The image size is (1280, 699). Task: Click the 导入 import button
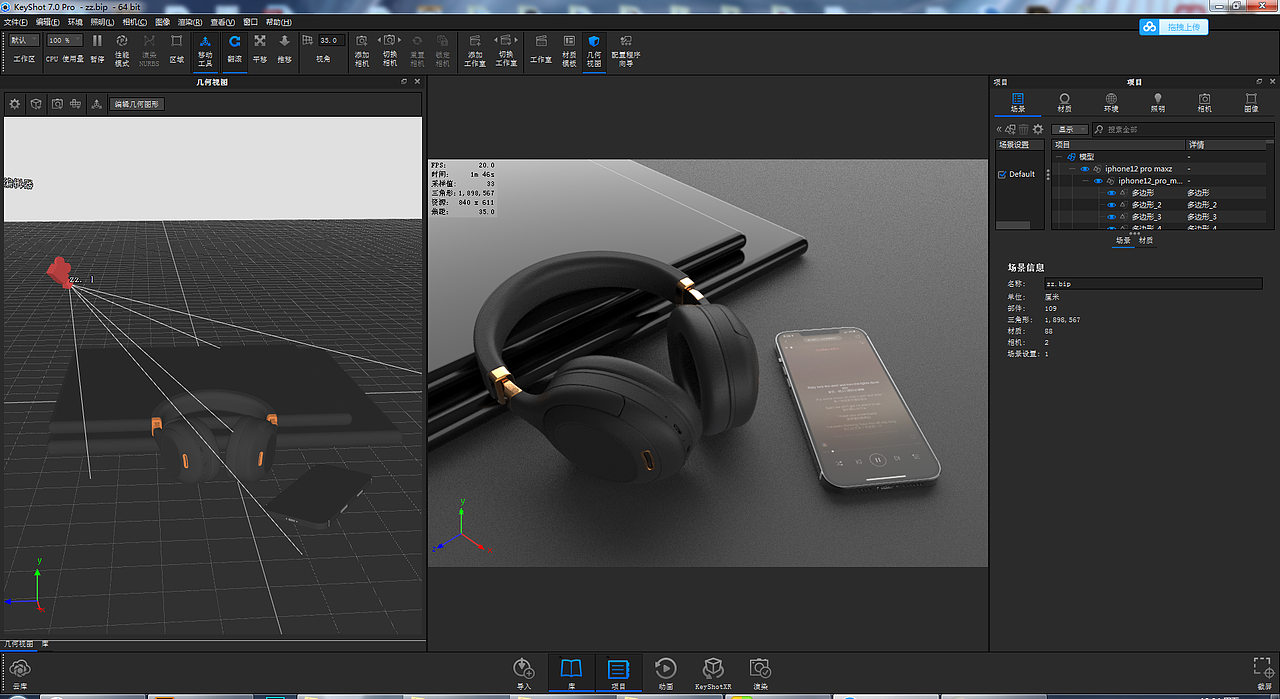[524, 673]
